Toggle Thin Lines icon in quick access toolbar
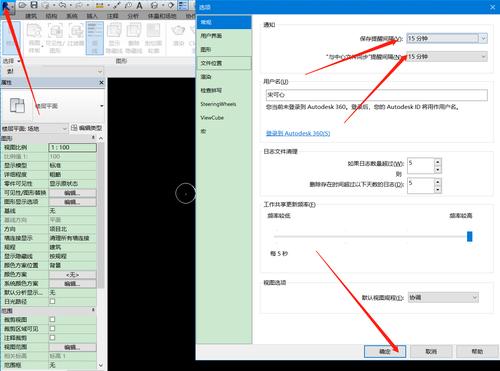Viewport: 500px width, 371px height. pos(183,5)
